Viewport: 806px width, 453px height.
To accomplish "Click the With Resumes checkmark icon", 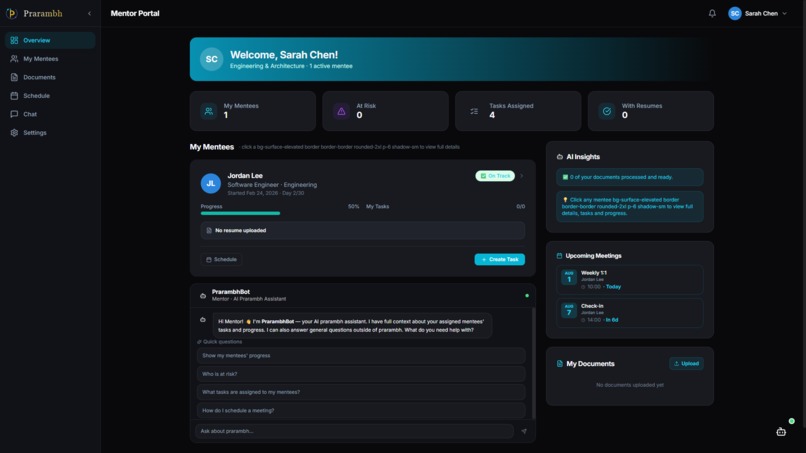I will [x=607, y=111].
